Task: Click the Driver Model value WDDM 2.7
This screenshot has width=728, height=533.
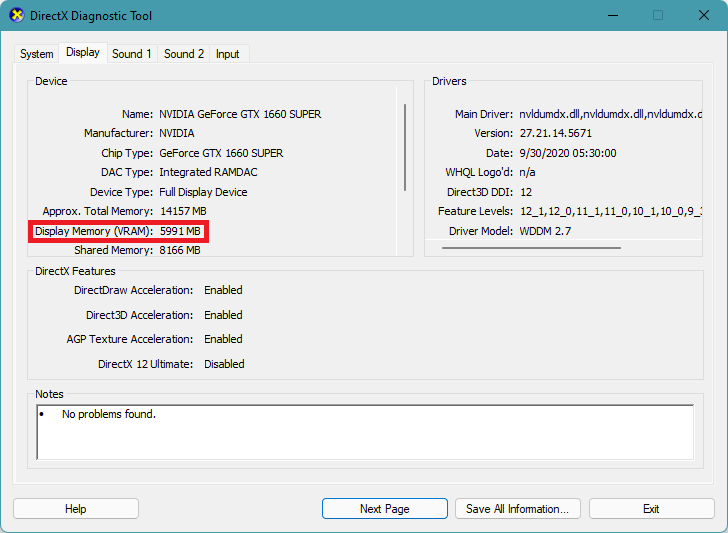Action: tap(545, 231)
